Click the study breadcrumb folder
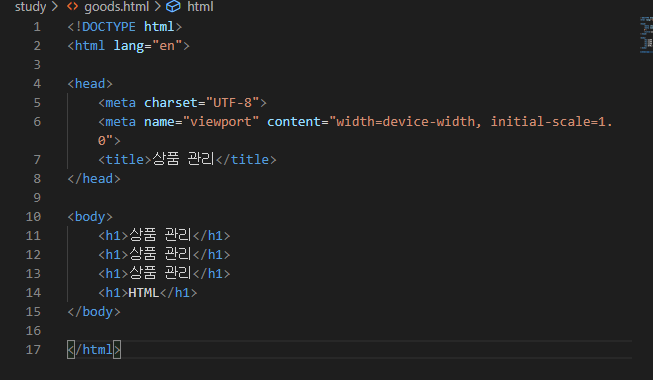The width and height of the screenshot is (653, 380). [x=30, y=7]
